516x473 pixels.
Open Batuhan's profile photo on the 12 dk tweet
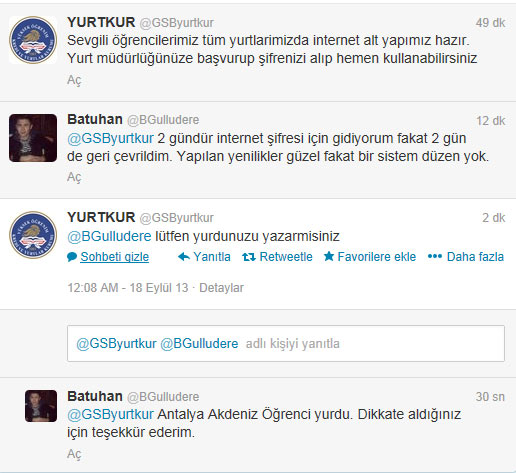click(33, 138)
